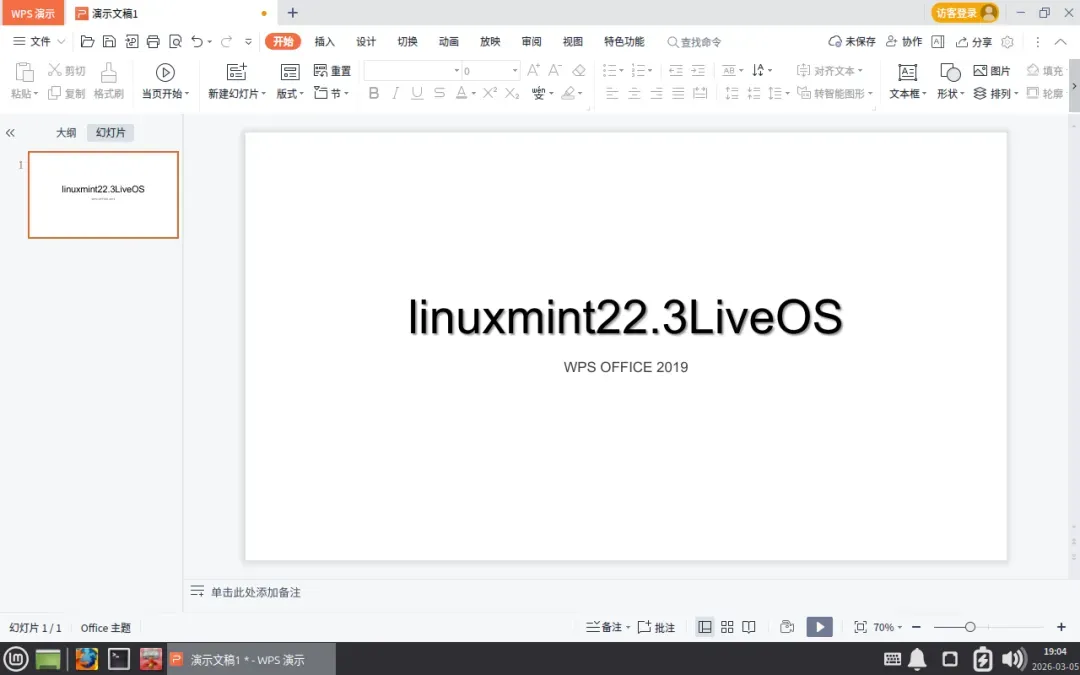Viewport: 1080px width, 675px height.
Task: Click the paste clipboard icon
Action: click(24, 72)
